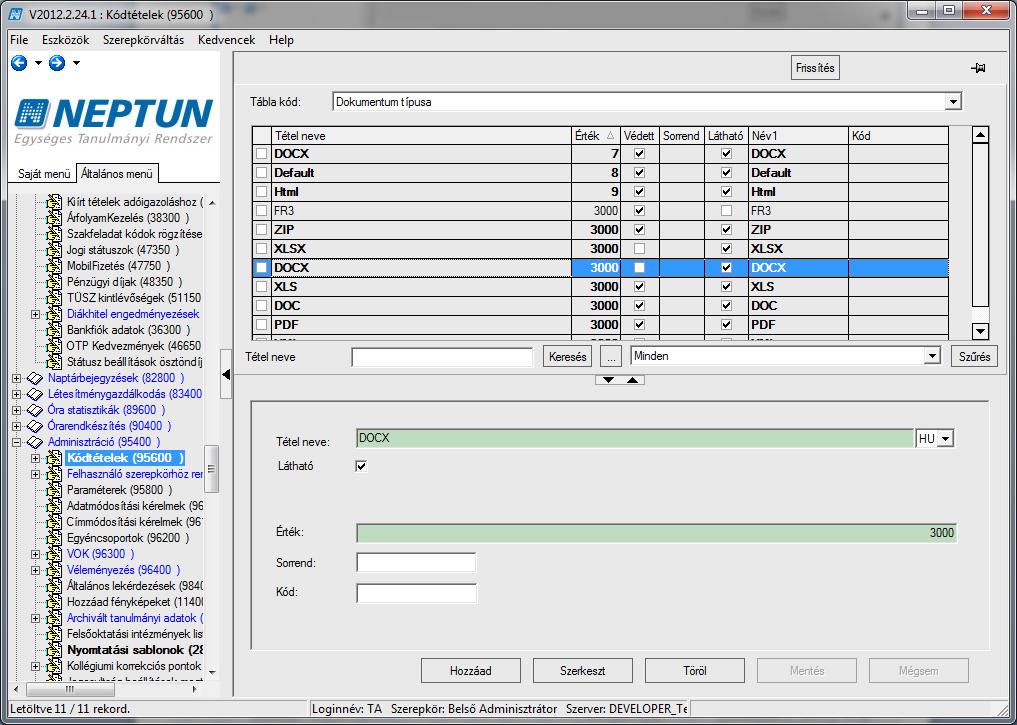1017x725 pixels.
Task: Click the Hozzáad button
Action: point(470,671)
